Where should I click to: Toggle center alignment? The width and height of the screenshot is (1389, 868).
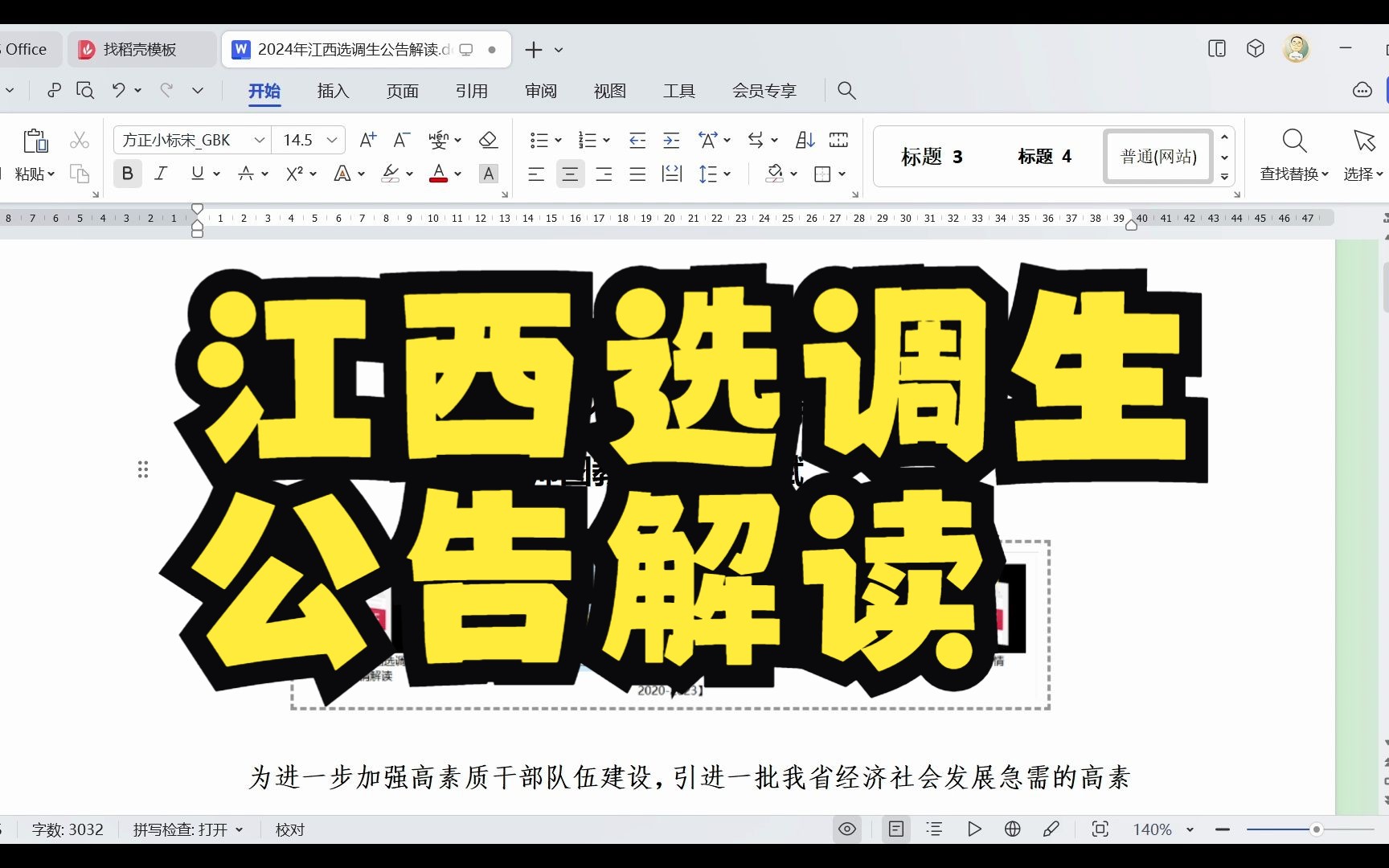tap(570, 174)
